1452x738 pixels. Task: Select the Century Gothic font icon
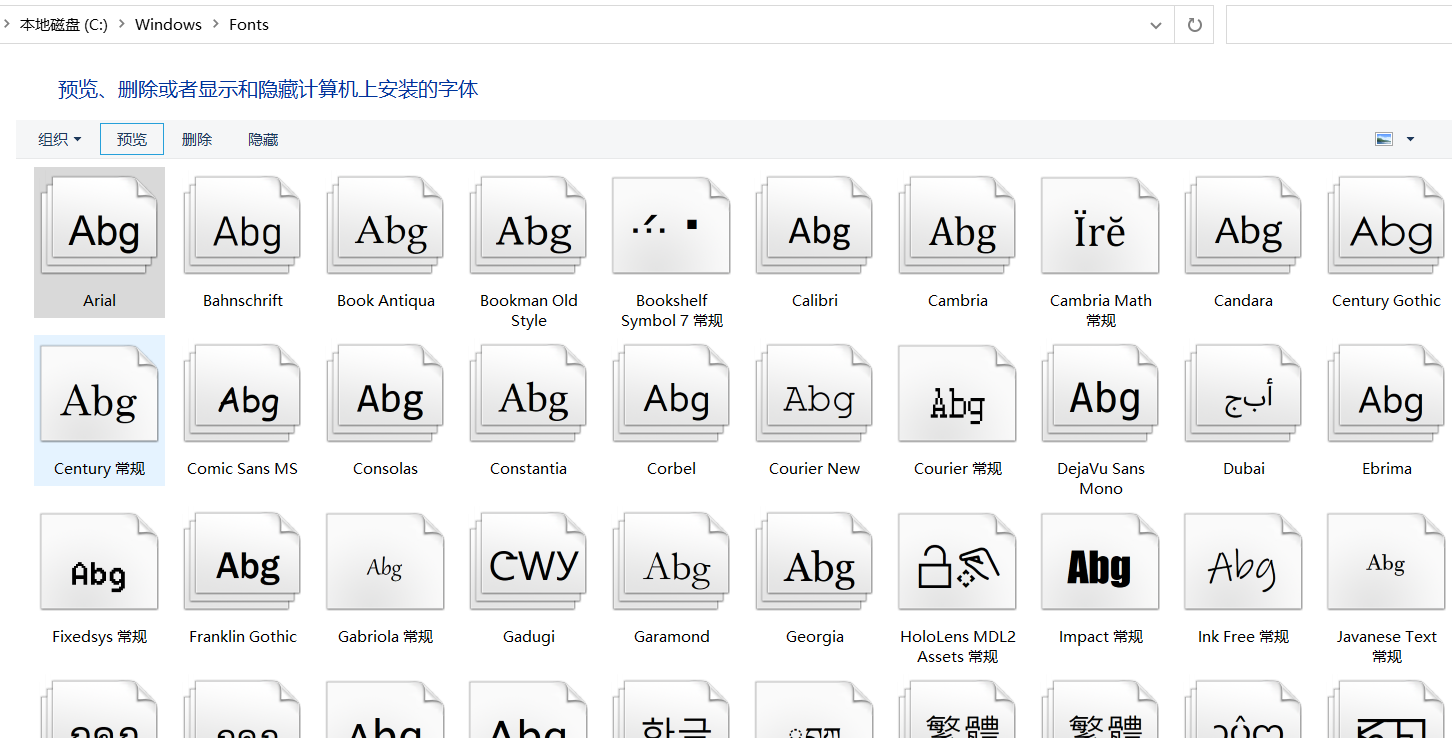(1386, 226)
